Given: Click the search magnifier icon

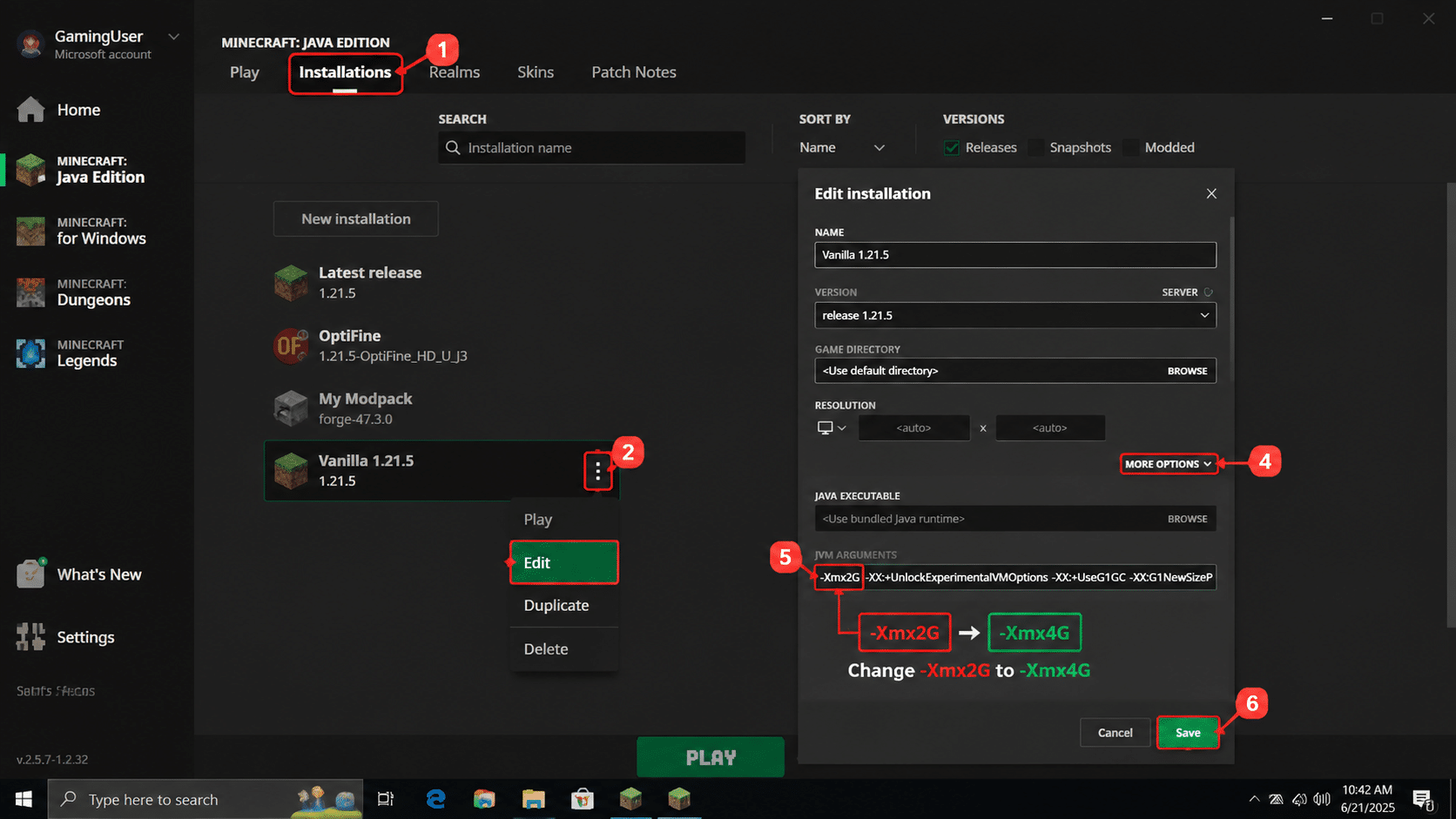Looking at the screenshot, I should (453, 148).
